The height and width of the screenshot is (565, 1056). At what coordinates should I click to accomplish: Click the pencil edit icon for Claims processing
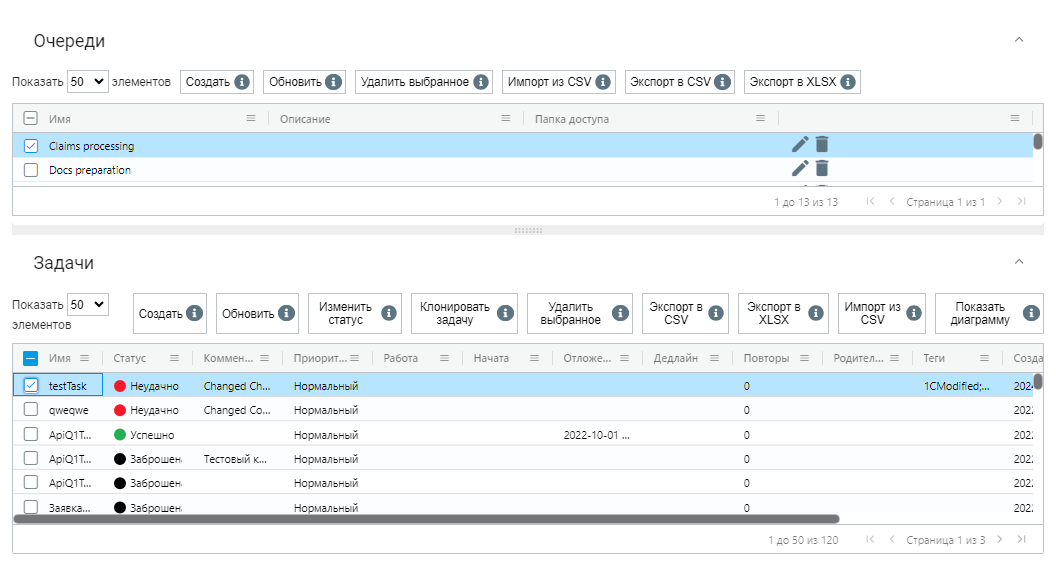(799, 144)
